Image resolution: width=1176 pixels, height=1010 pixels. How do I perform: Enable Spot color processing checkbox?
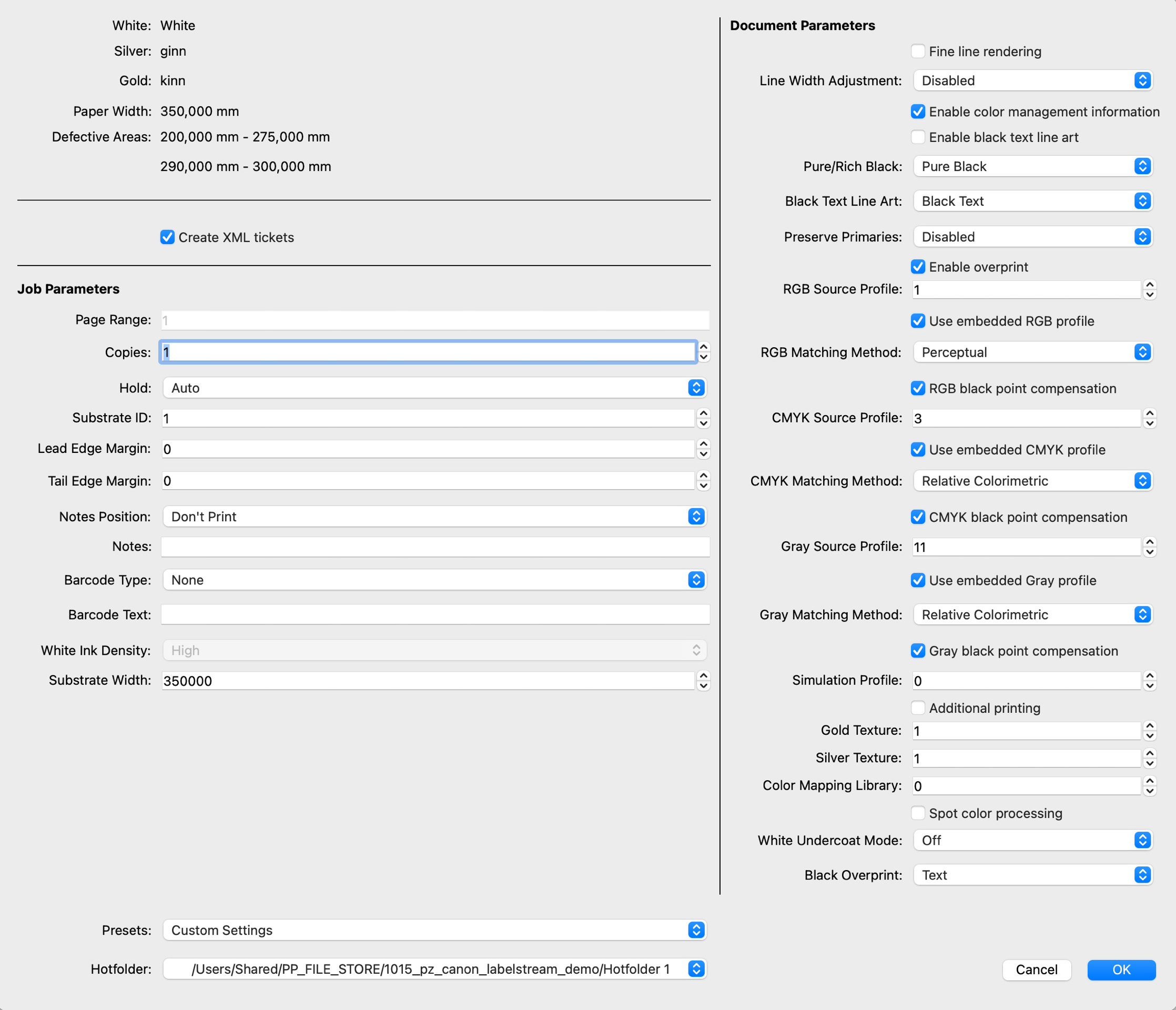tap(918, 813)
